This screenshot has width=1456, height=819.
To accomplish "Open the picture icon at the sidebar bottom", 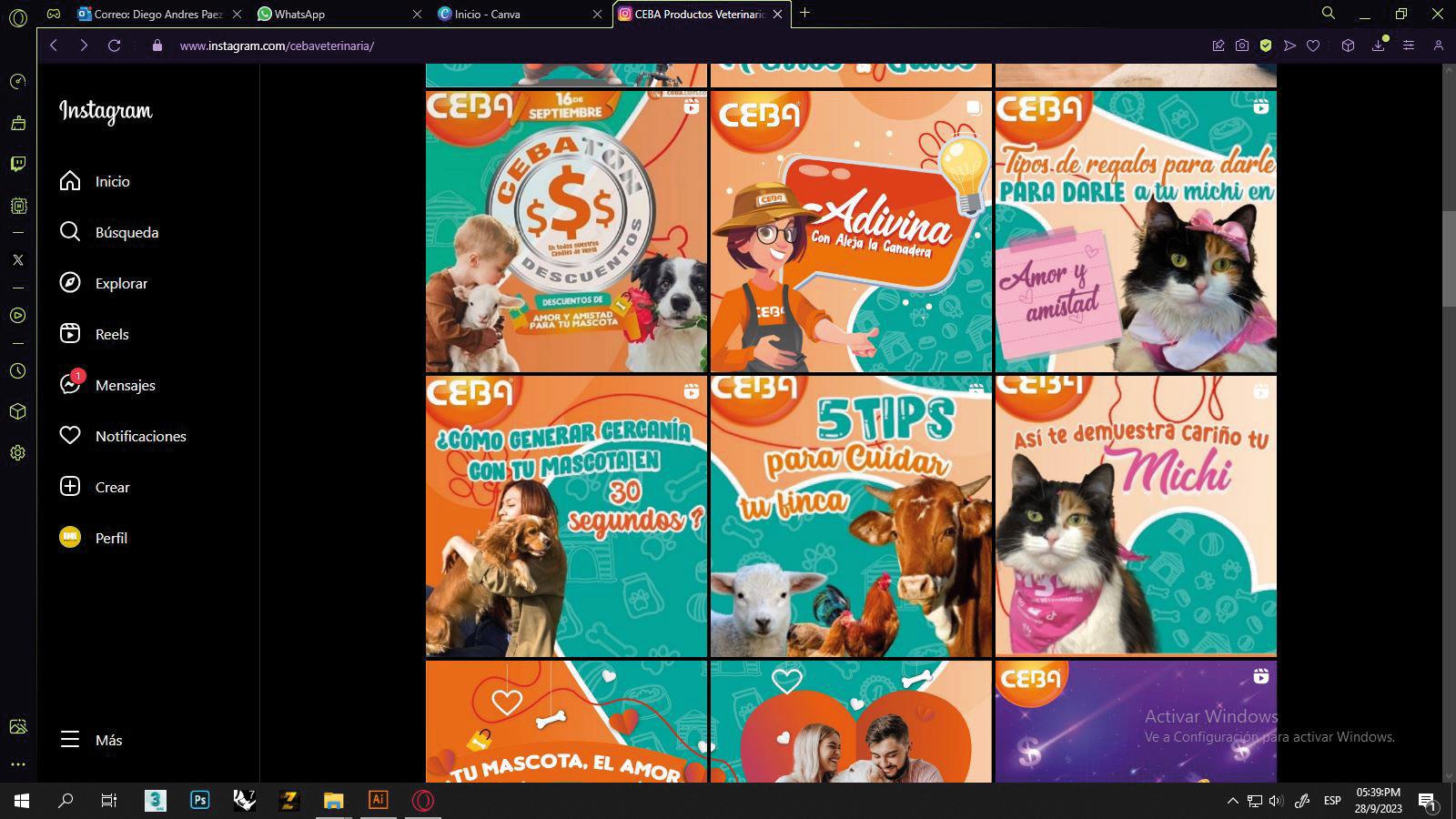I will pos(17,726).
